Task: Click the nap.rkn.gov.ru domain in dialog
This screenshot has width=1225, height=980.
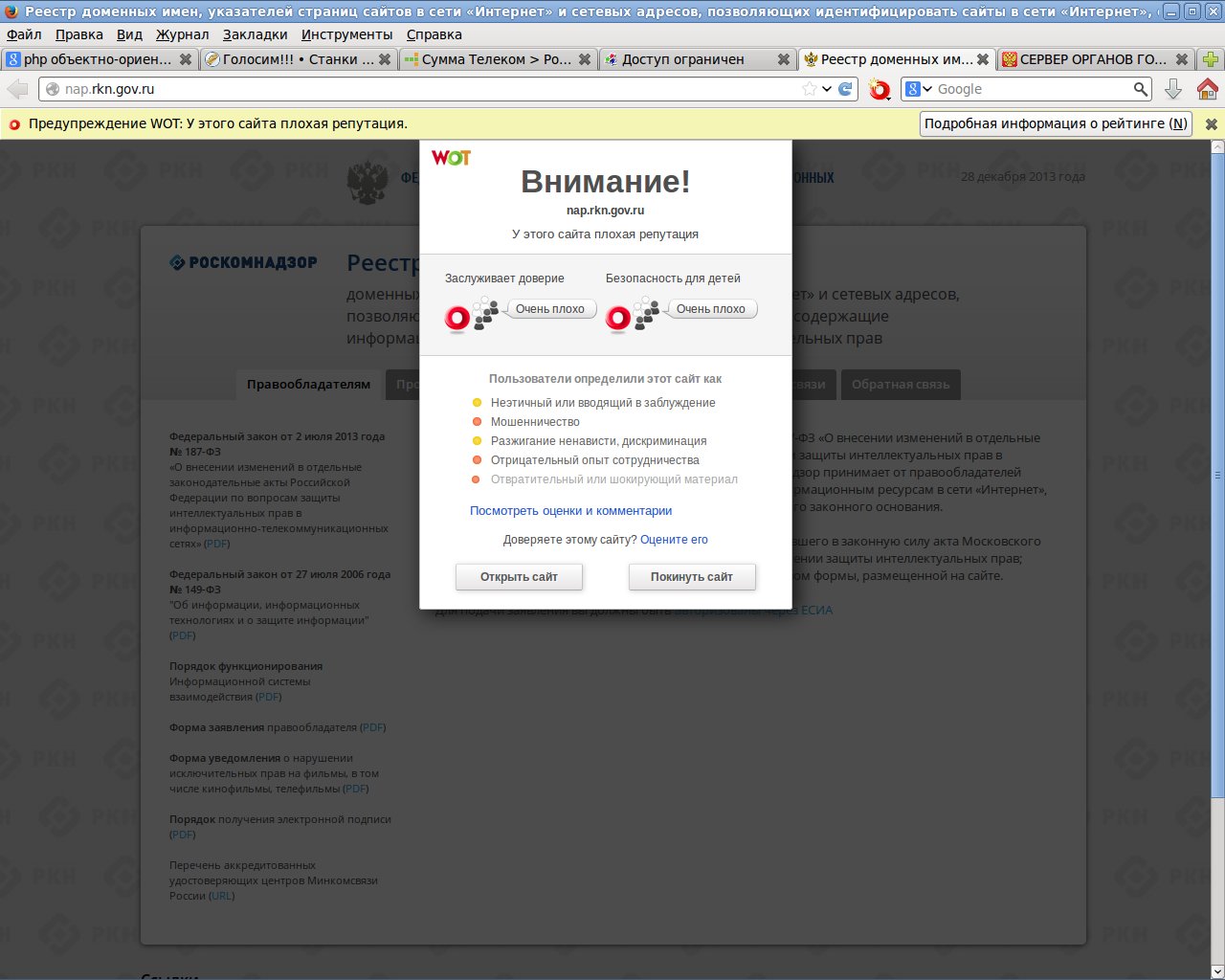Action: 605,211
